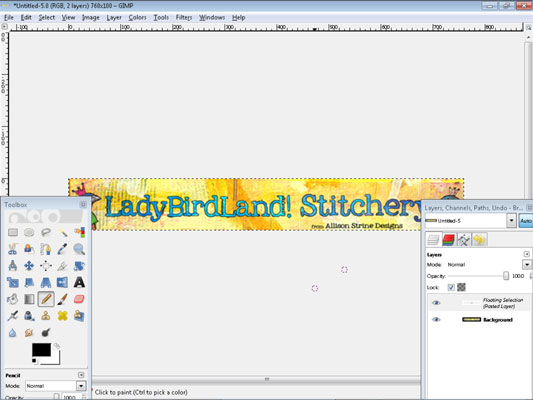Toggle the lock alpha channel icon
The height and width of the screenshot is (400, 533).
coord(461,288)
